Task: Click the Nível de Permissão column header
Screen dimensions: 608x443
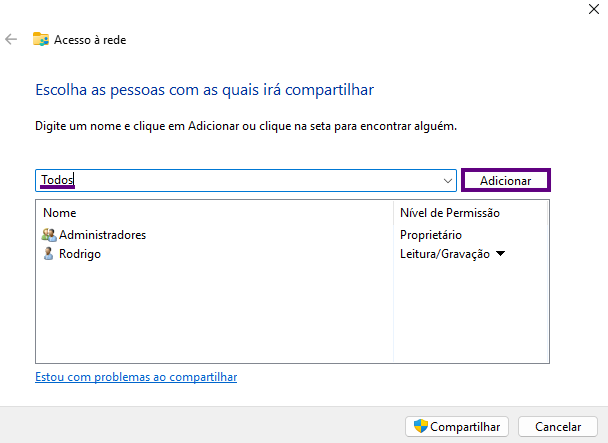Action: pos(449,213)
